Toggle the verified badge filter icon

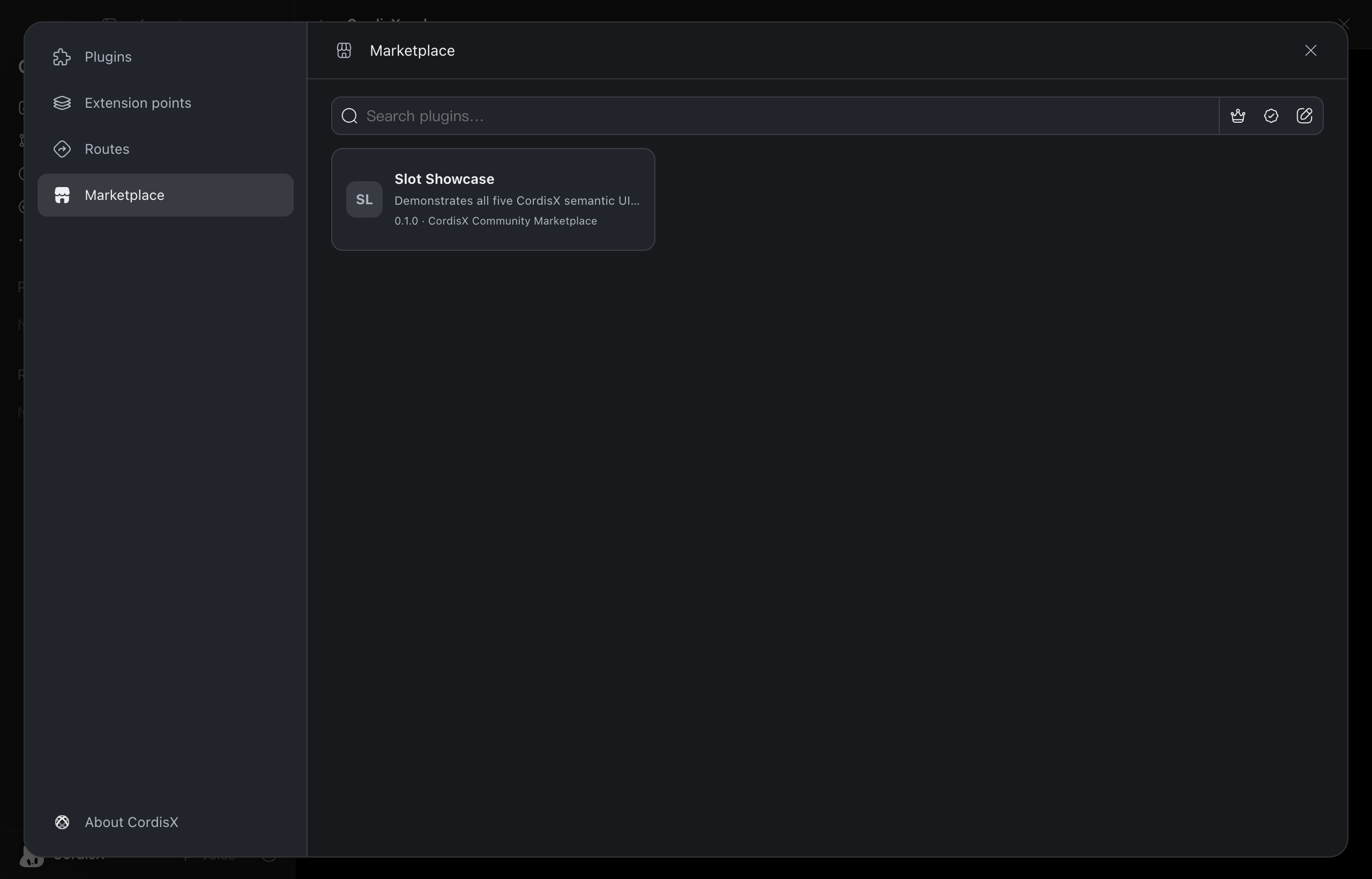(x=1271, y=116)
